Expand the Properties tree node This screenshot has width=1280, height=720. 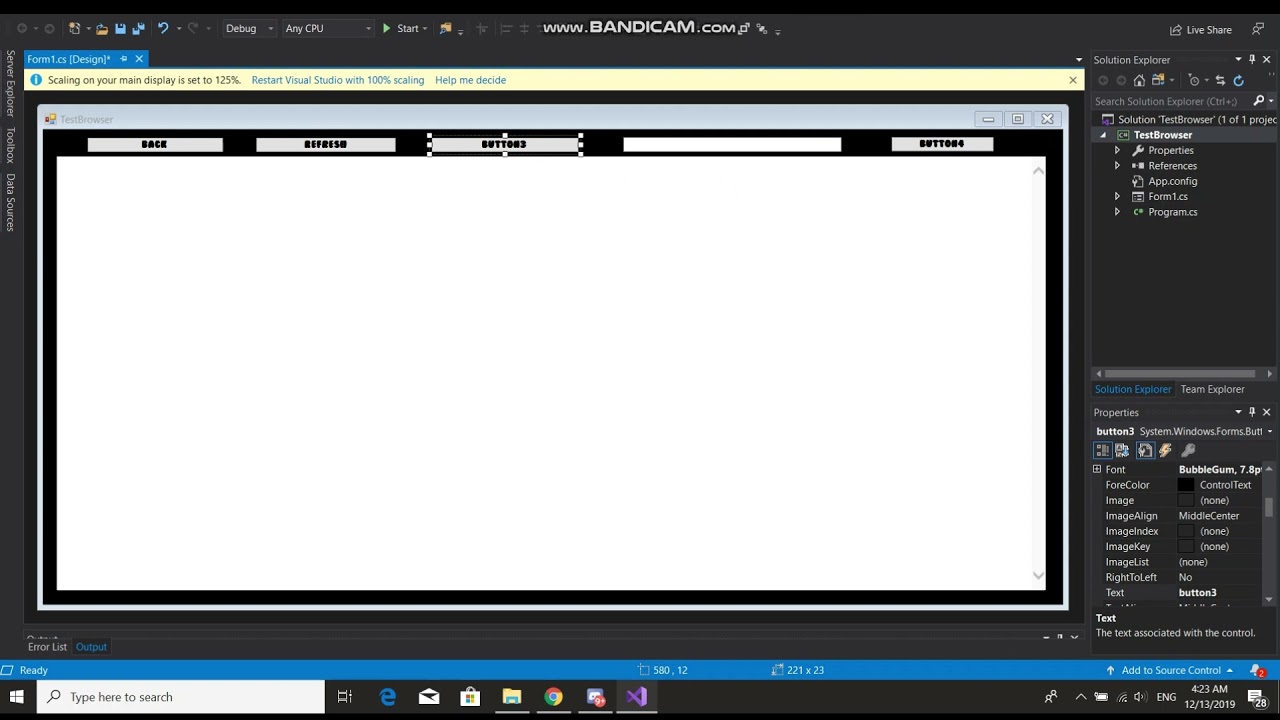(1117, 150)
